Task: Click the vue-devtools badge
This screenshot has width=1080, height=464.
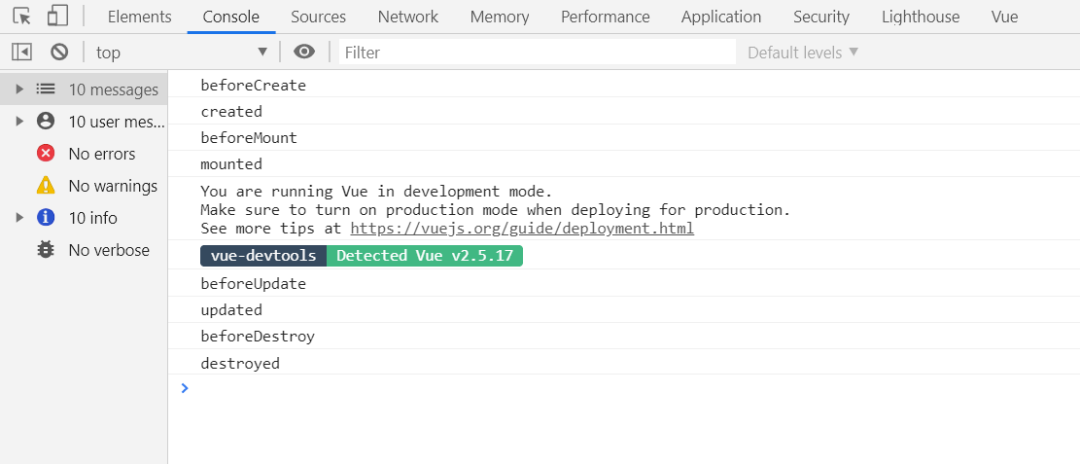Action: [x=264, y=255]
